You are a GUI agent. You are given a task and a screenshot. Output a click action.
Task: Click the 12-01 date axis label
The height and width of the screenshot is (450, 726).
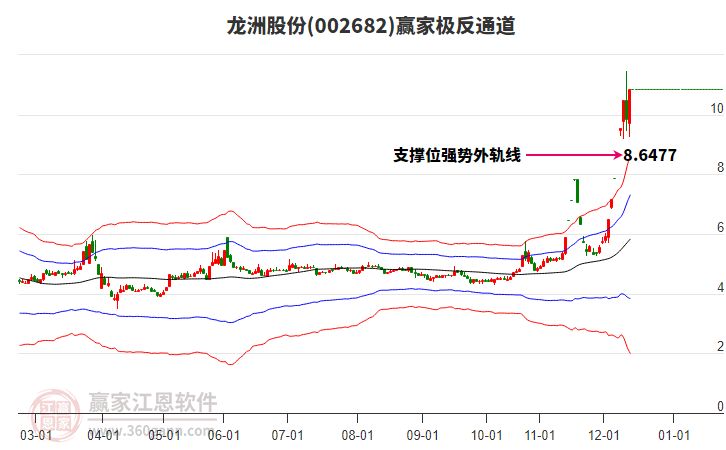tap(603, 435)
